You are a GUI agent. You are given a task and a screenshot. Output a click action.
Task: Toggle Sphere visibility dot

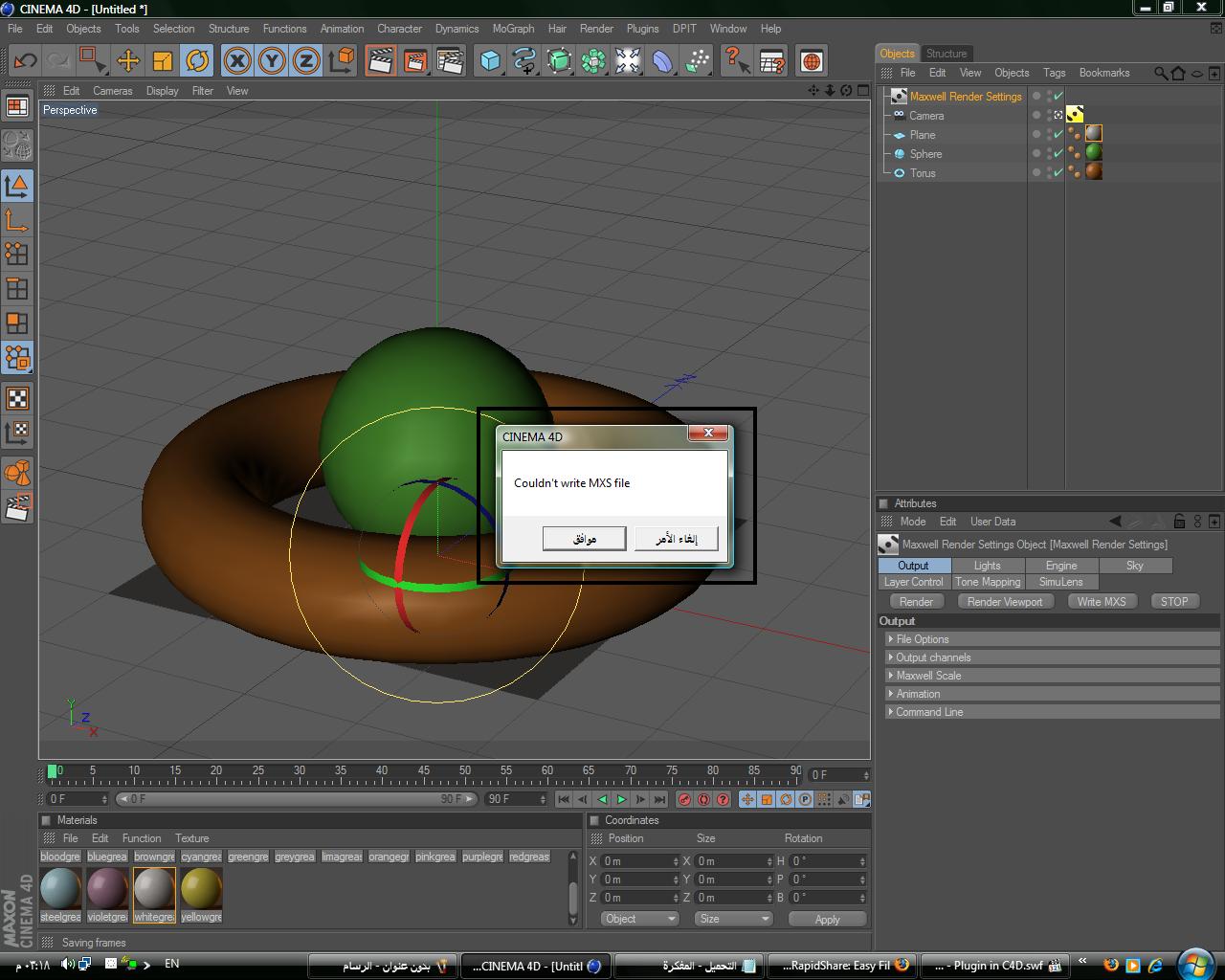pos(1036,153)
